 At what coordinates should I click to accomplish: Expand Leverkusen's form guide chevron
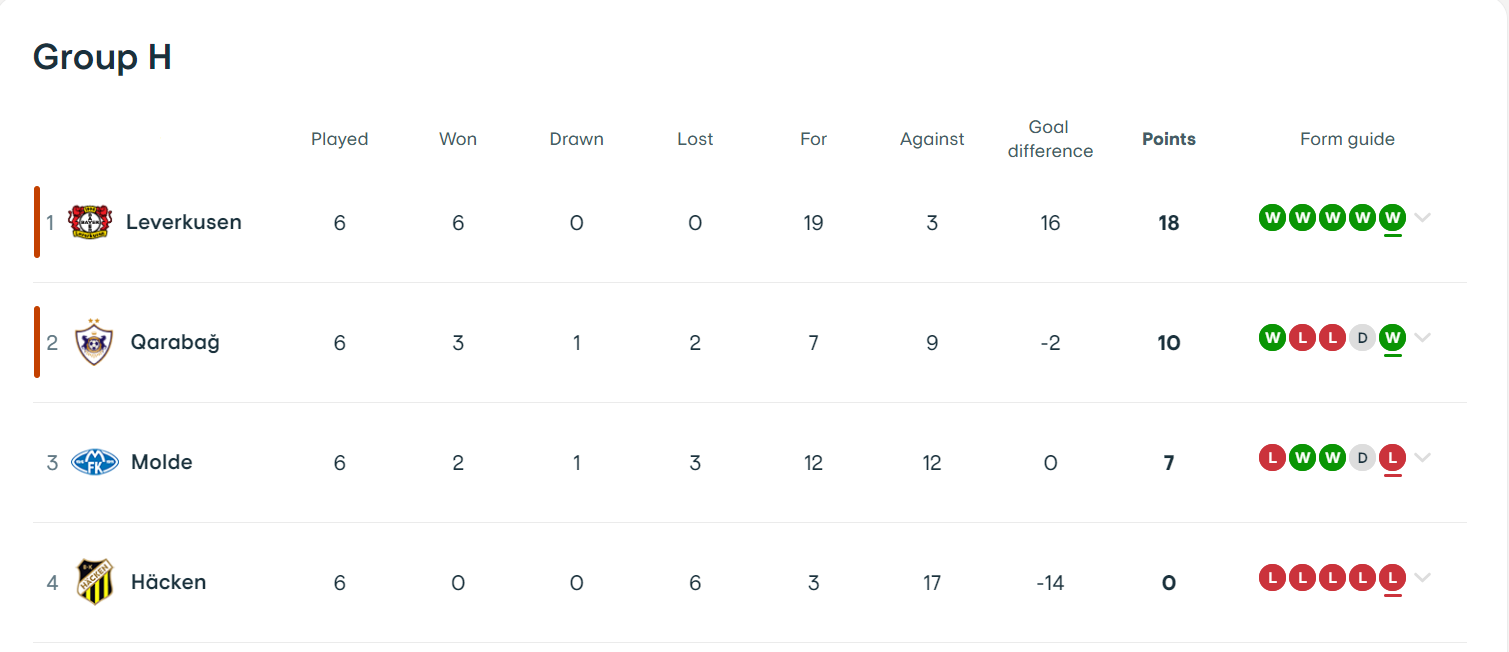pyautogui.click(x=1423, y=217)
